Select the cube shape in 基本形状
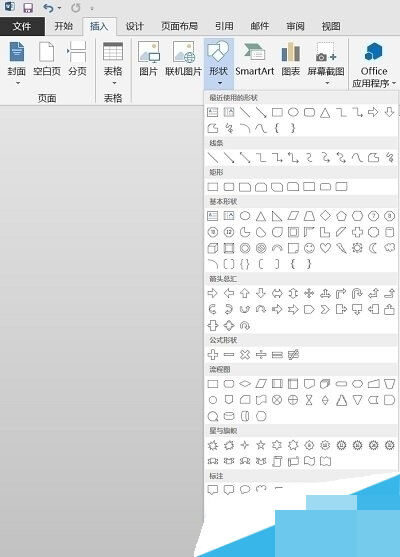The image size is (400, 557). (213, 248)
